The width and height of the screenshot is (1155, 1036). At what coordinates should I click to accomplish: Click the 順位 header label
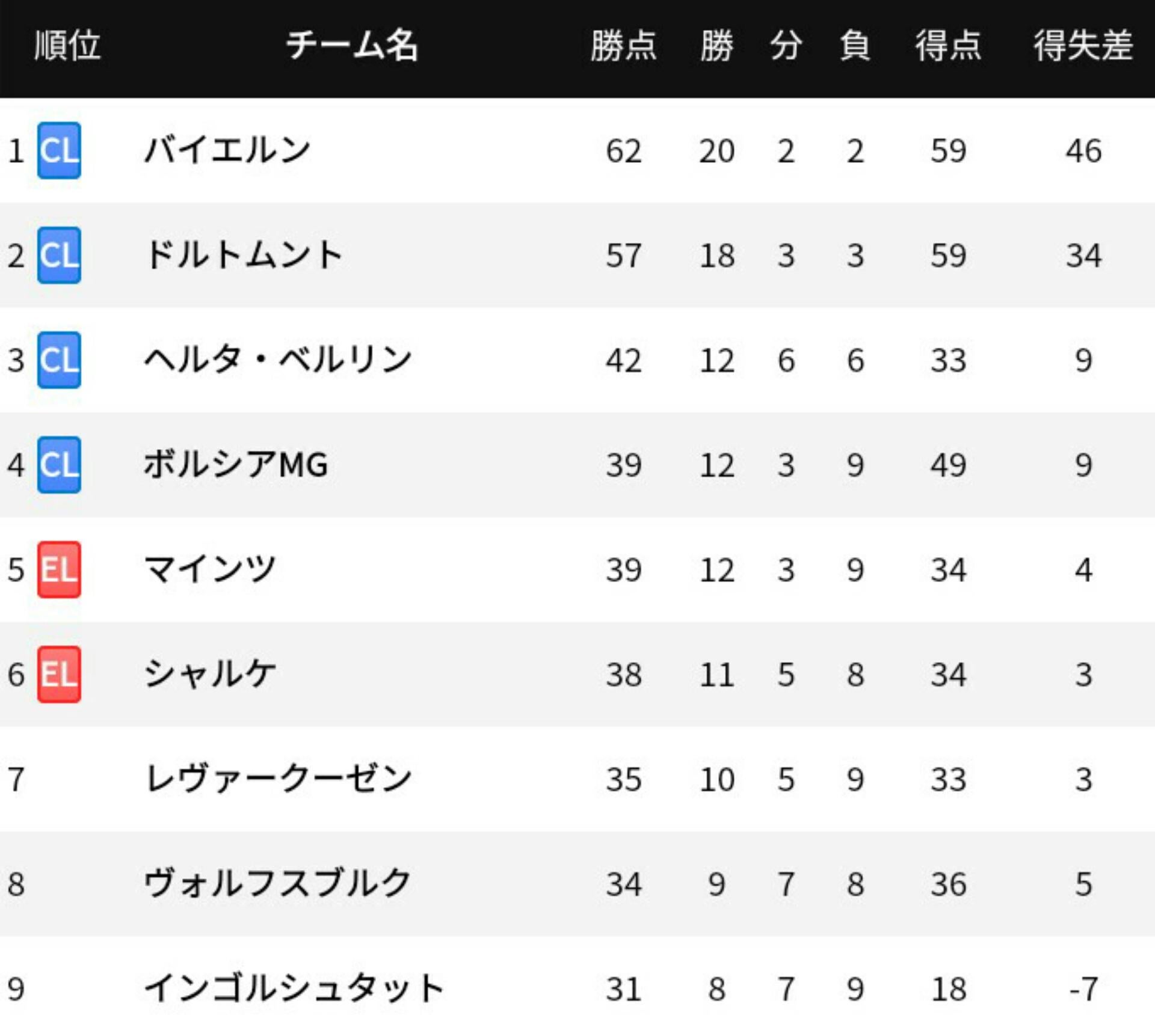(67, 46)
